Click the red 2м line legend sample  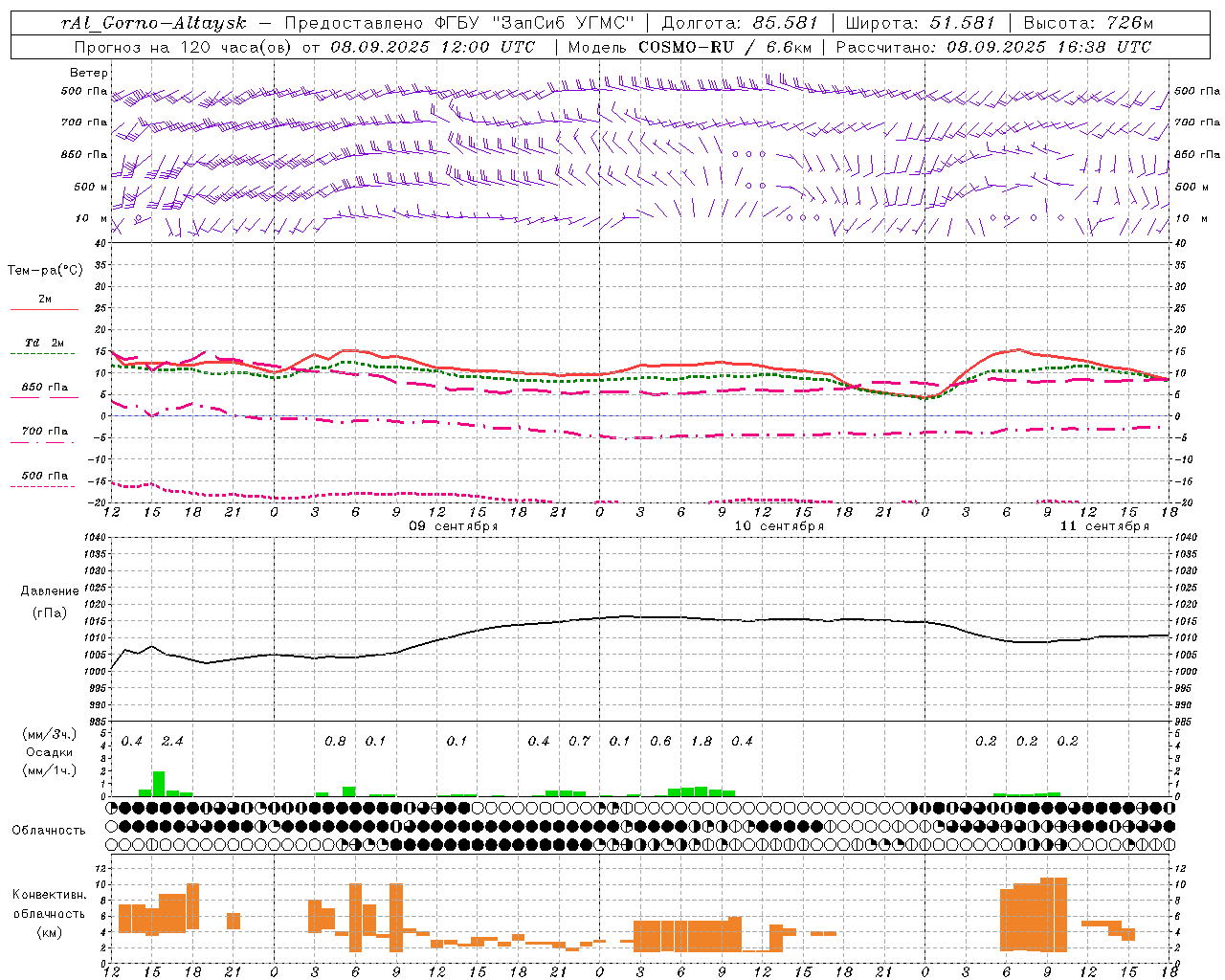tap(44, 310)
